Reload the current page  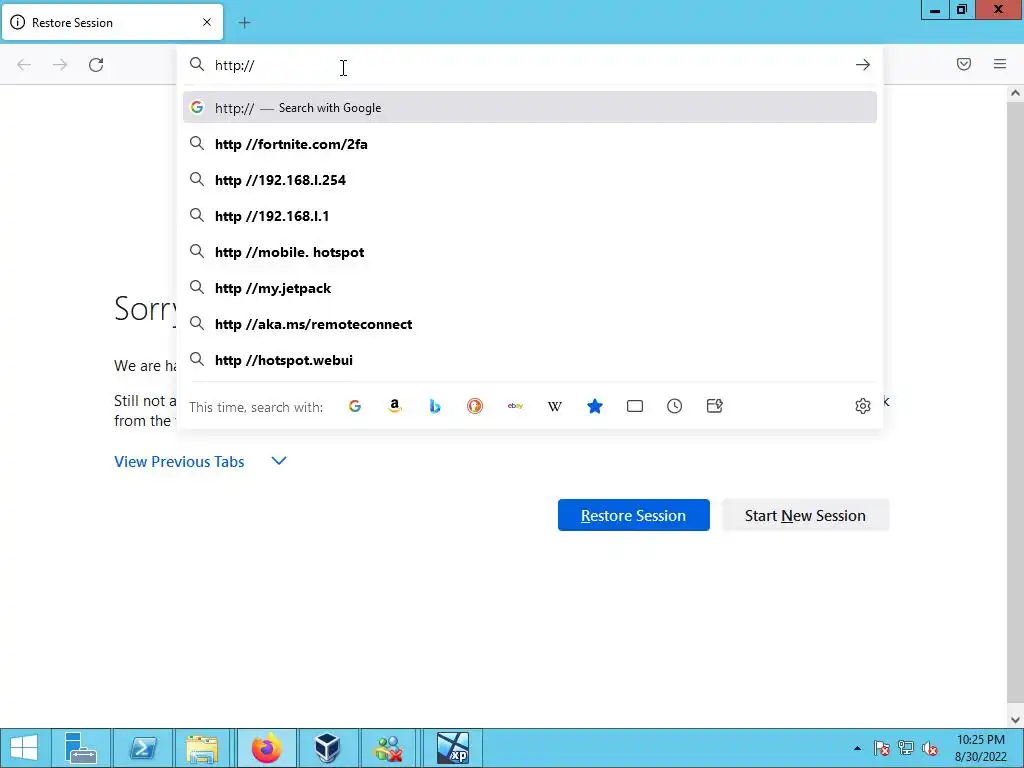96,65
